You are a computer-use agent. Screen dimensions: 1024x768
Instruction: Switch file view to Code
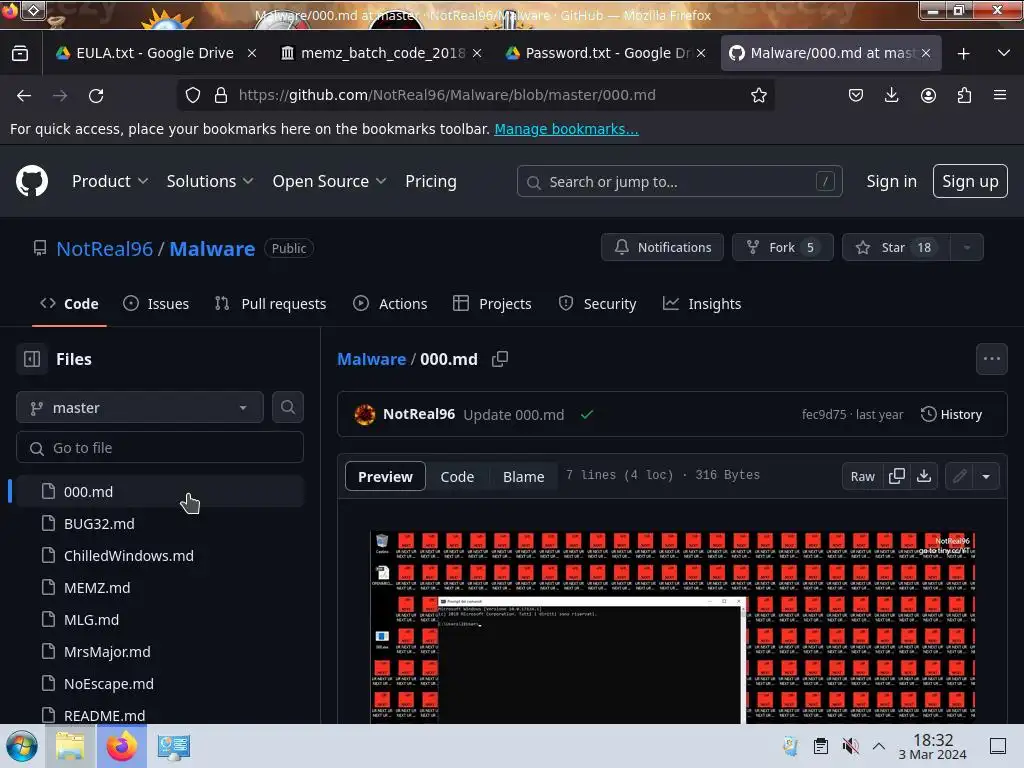click(457, 476)
